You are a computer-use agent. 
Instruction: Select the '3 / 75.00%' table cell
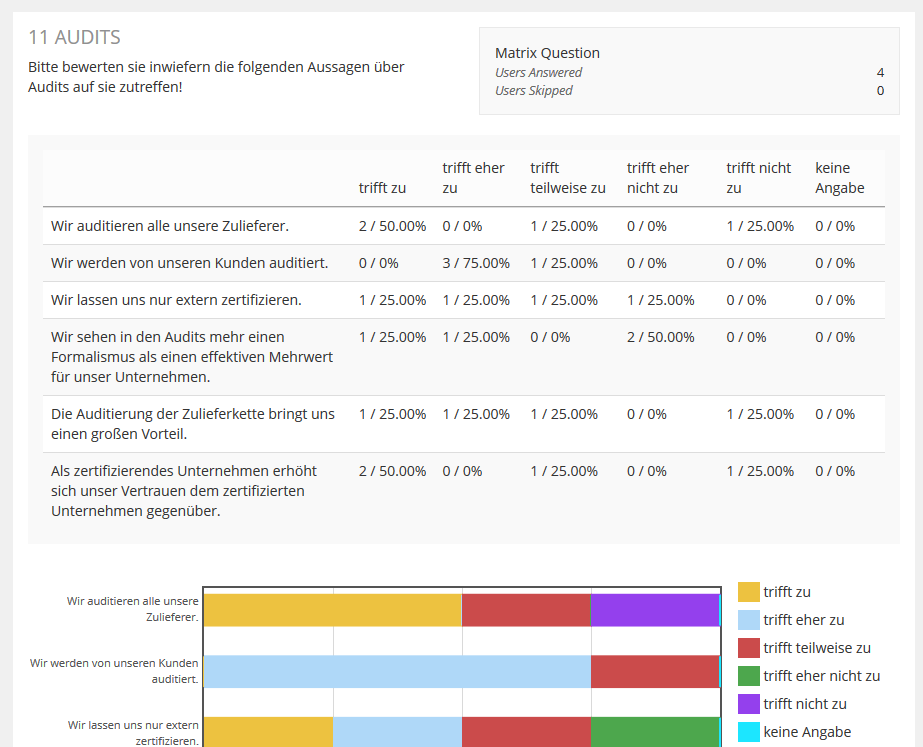476,263
